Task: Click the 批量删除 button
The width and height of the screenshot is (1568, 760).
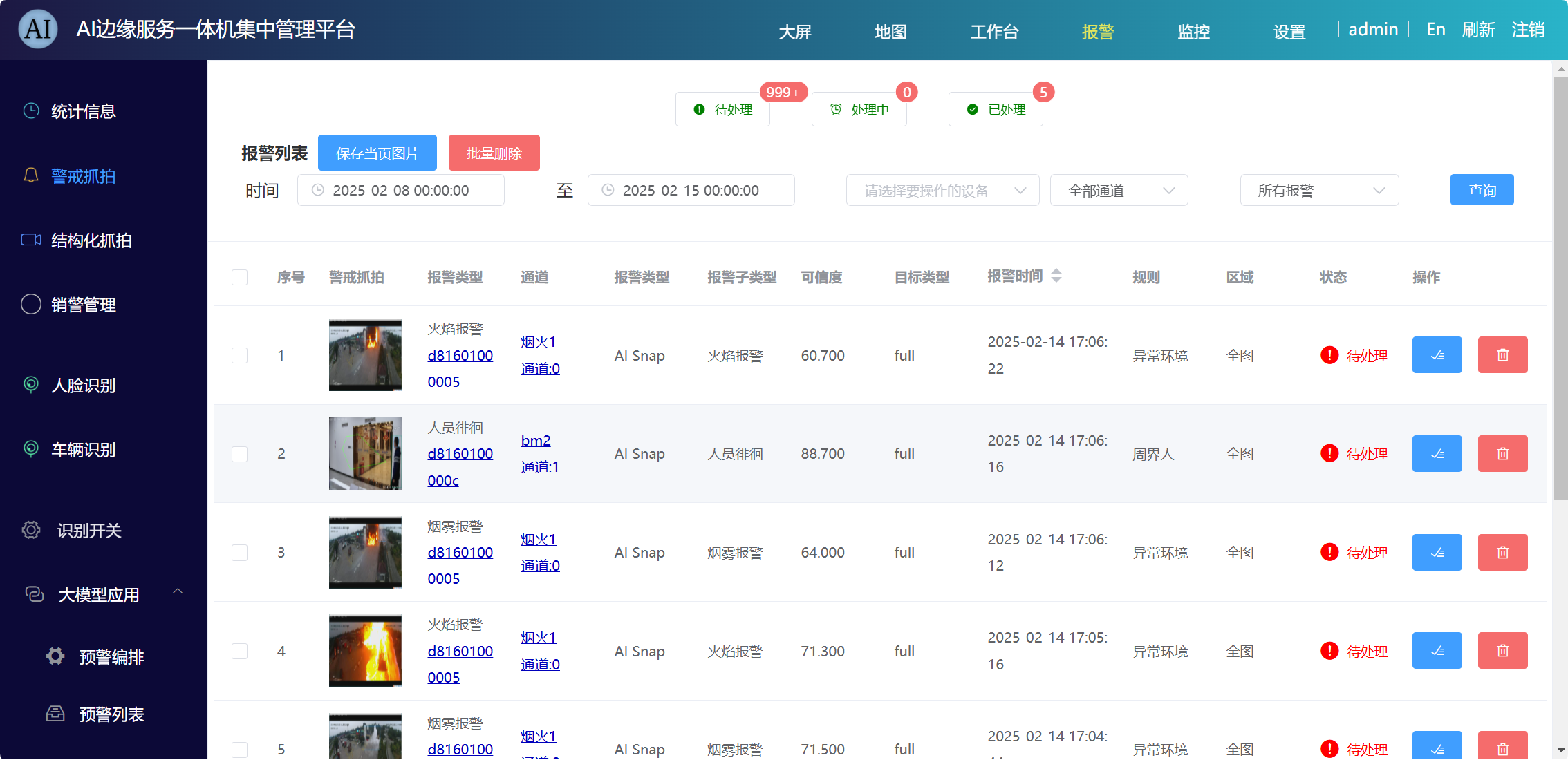Action: pyautogui.click(x=494, y=153)
